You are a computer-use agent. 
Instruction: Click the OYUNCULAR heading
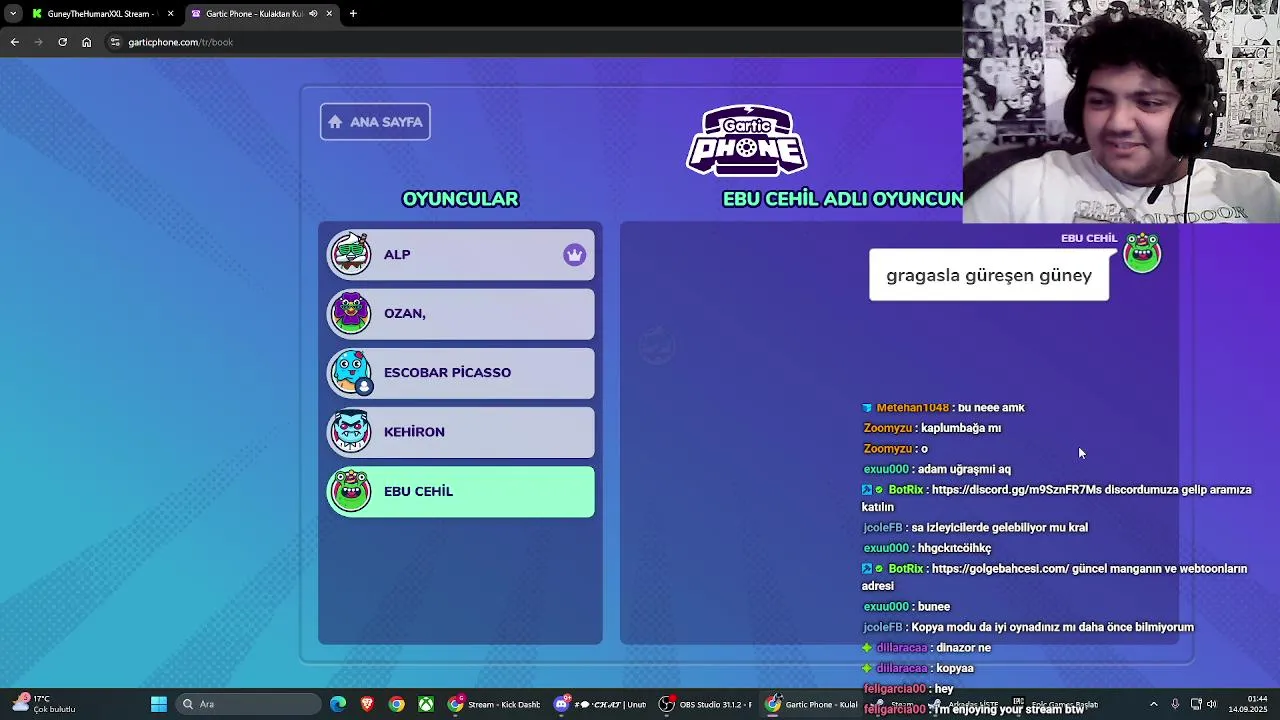click(460, 199)
